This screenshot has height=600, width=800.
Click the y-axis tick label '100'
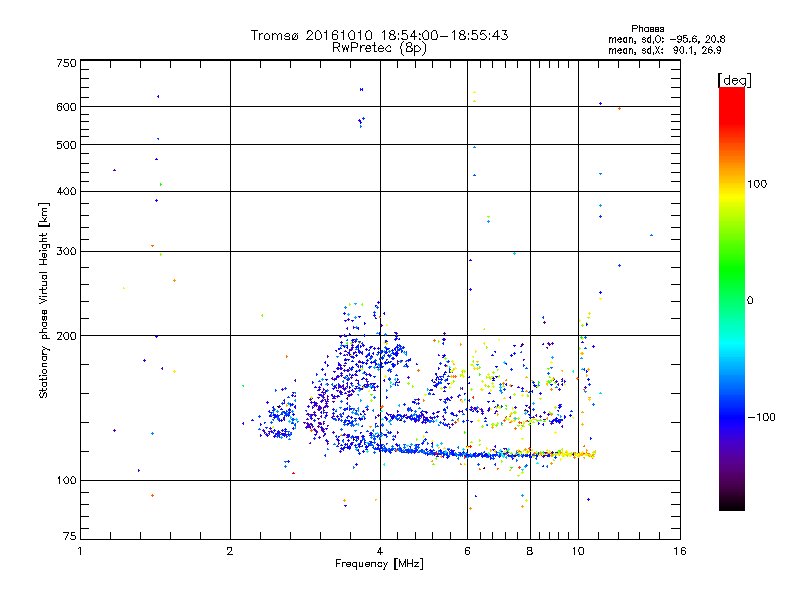pos(66,481)
